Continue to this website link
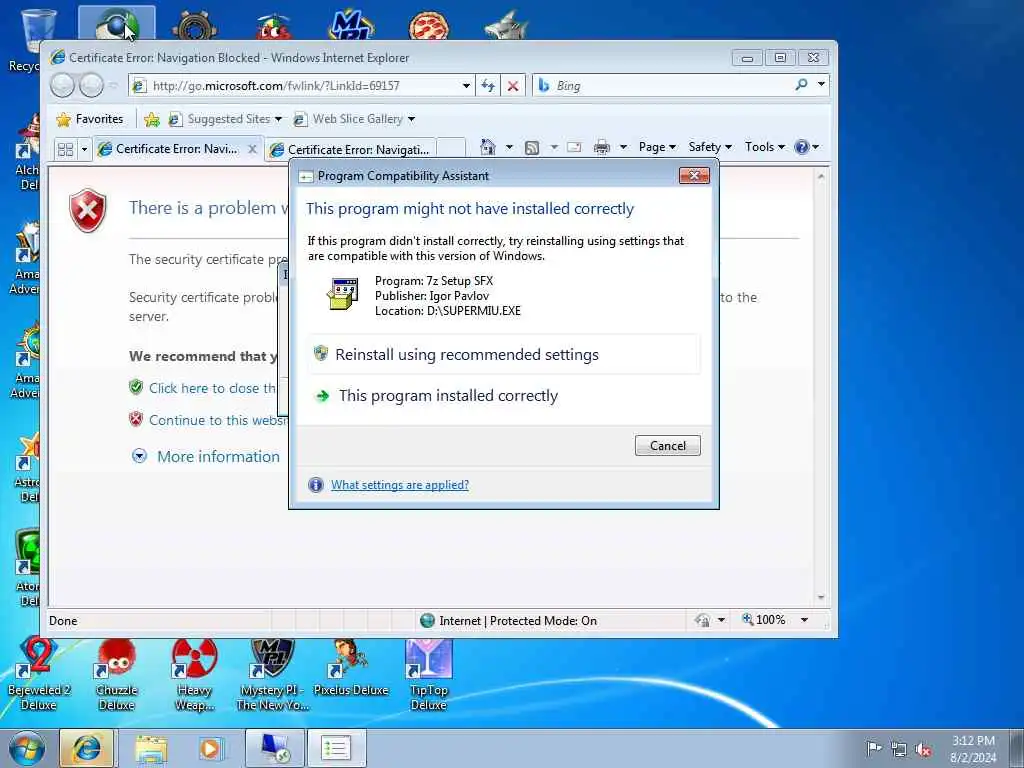The width and height of the screenshot is (1024, 768). click(x=217, y=420)
